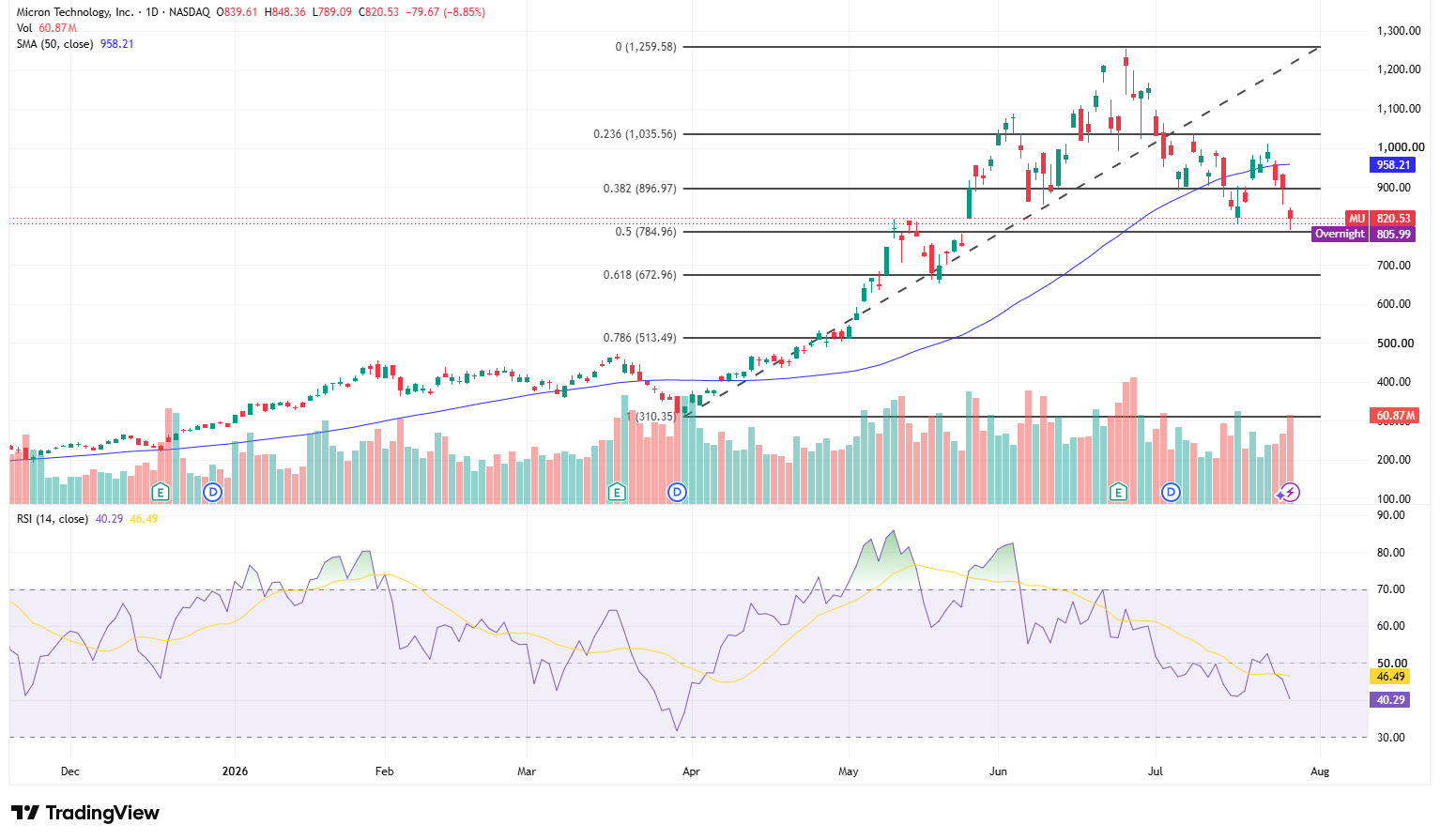The height and width of the screenshot is (840, 1440).
Task: Open the March earnings 'E' marker
Action: [617, 492]
